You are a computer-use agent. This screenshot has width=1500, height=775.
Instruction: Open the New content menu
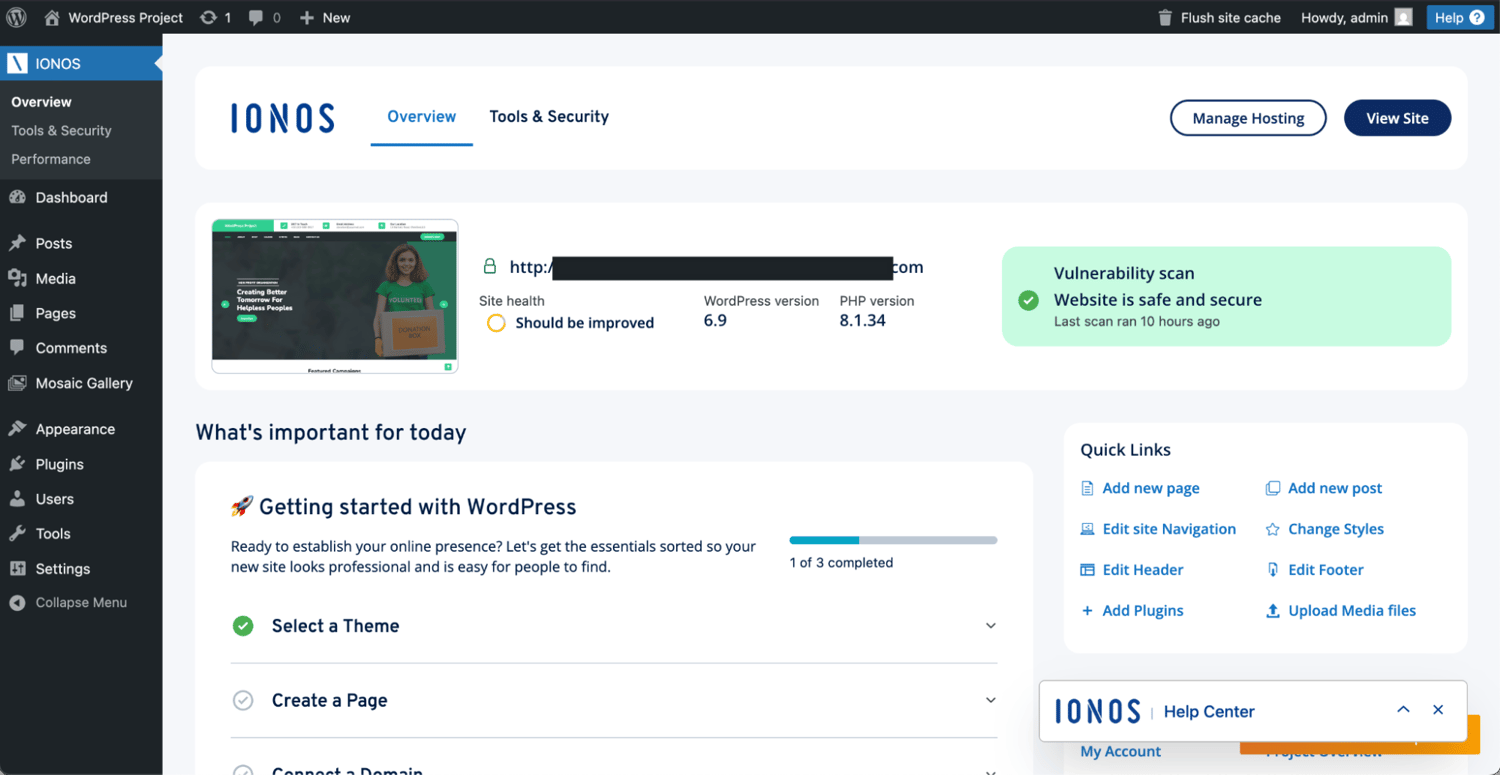[x=325, y=17]
